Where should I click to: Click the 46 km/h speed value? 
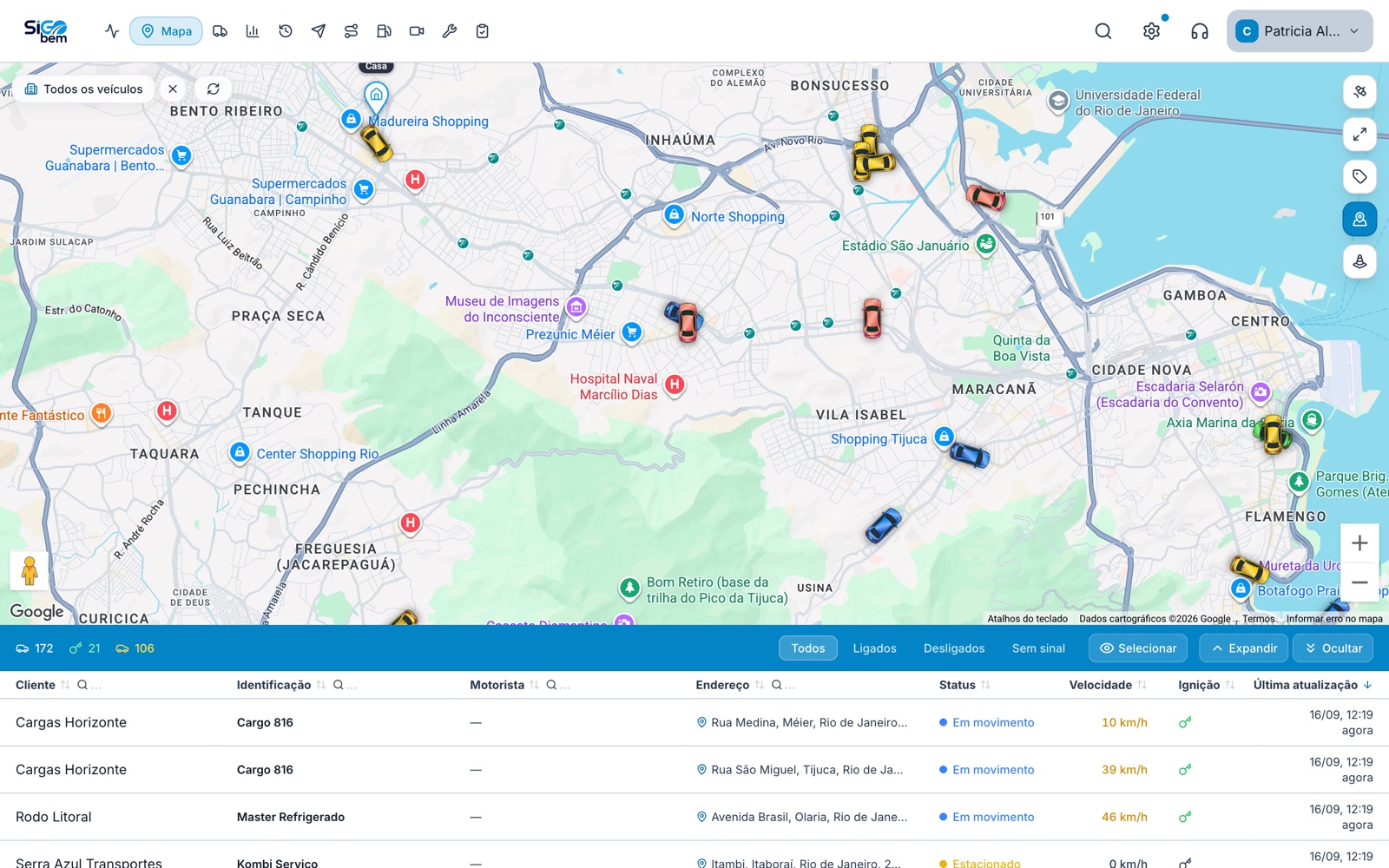(x=1124, y=817)
